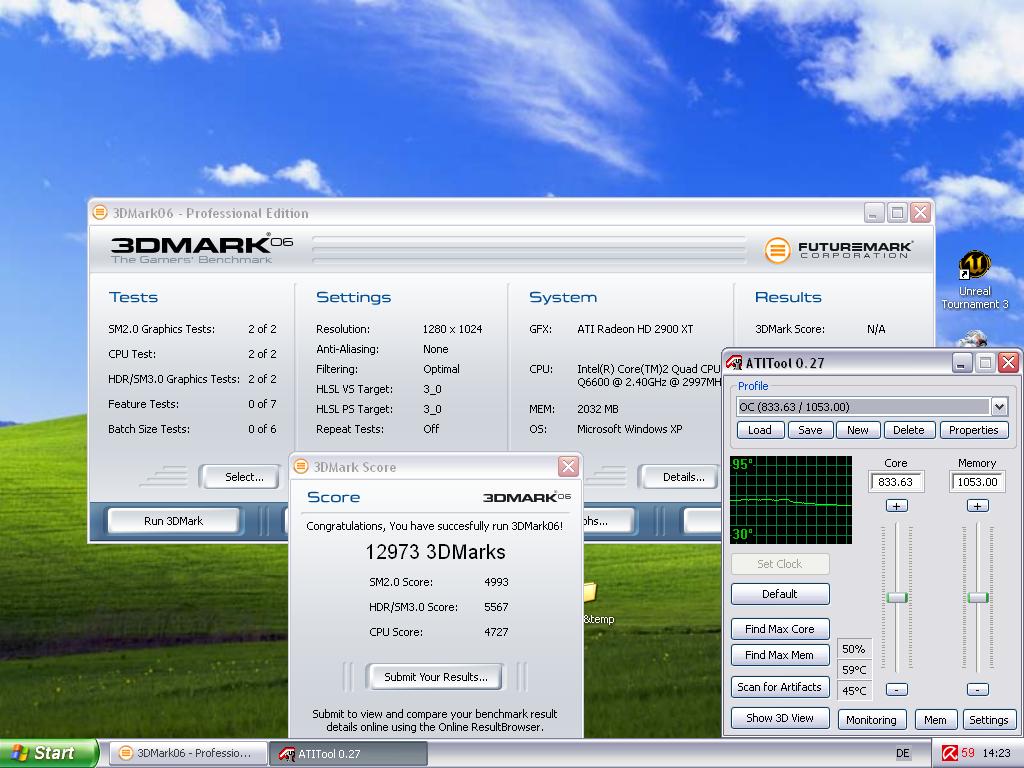The width and height of the screenshot is (1024, 768).
Task: Click the Resolution value 1280 x 1024
Action: click(452, 329)
